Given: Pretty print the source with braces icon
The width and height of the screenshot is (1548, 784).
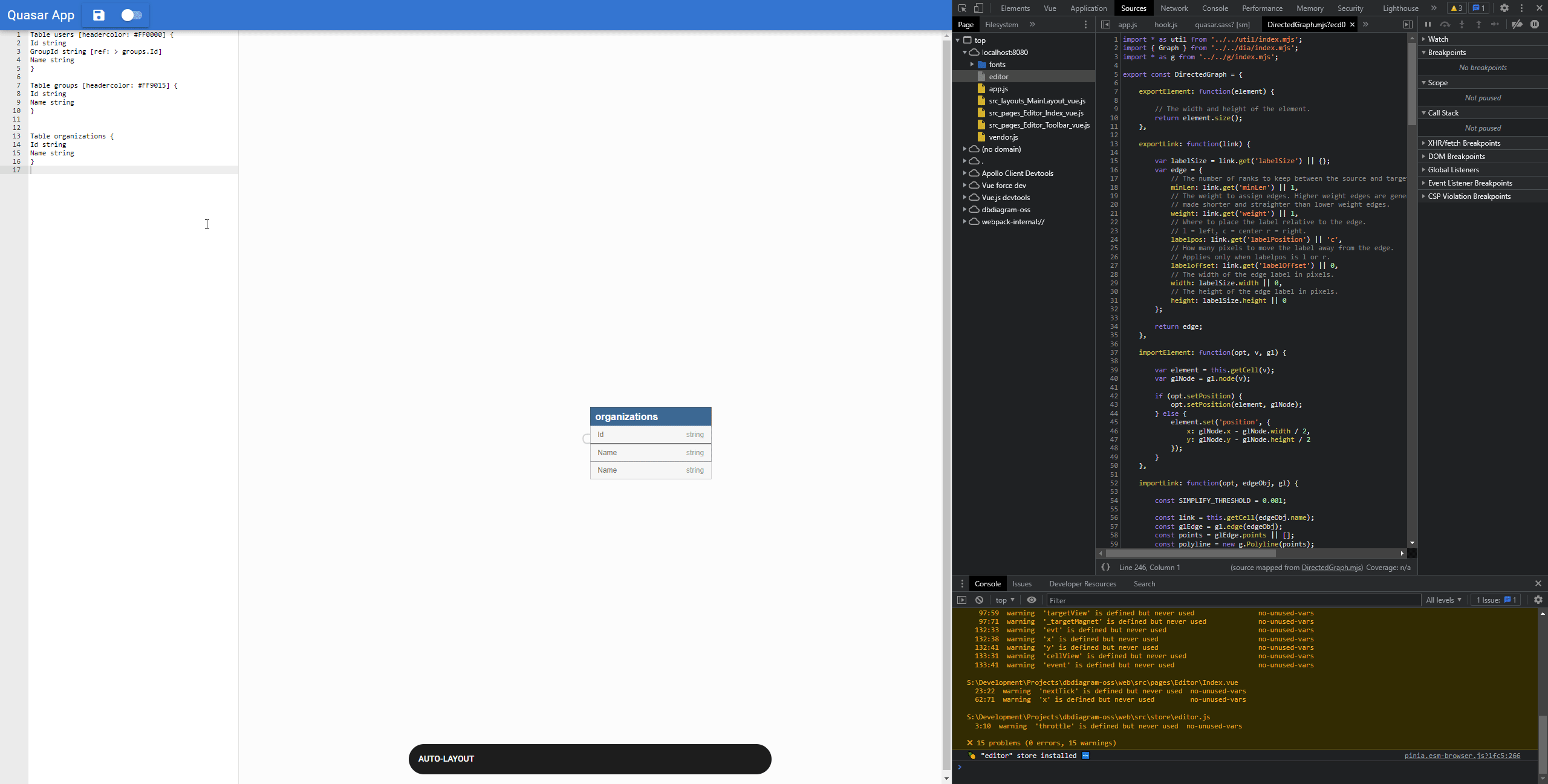Looking at the screenshot, I should pyautogui.click(x=1105, y=567).
